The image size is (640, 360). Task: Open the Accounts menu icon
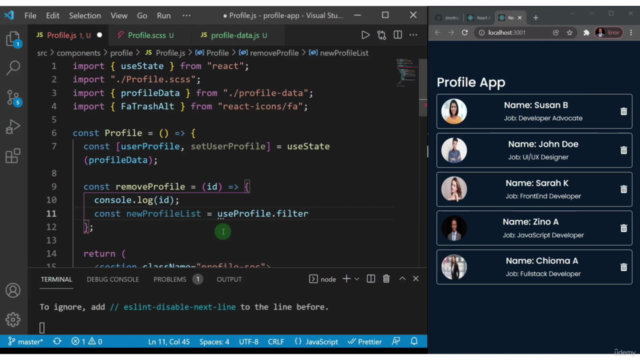[13, 291]
